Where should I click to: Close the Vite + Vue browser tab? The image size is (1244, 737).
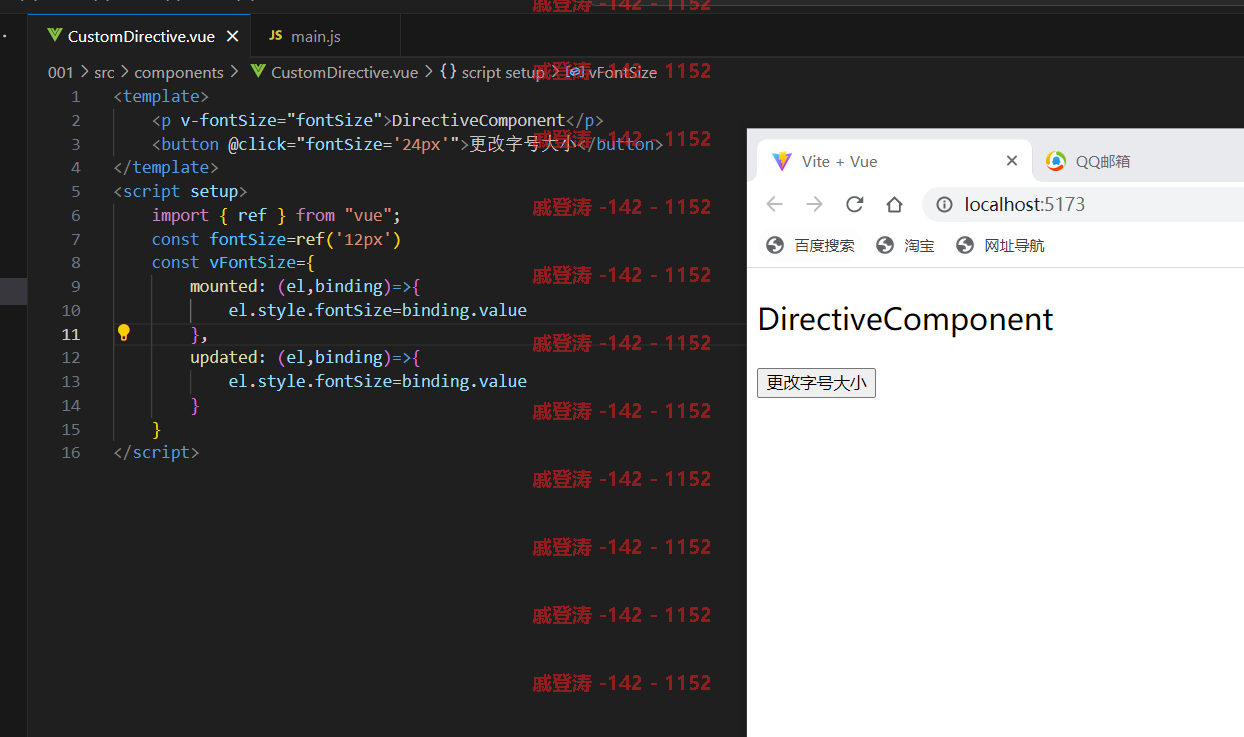(1011, 161)
